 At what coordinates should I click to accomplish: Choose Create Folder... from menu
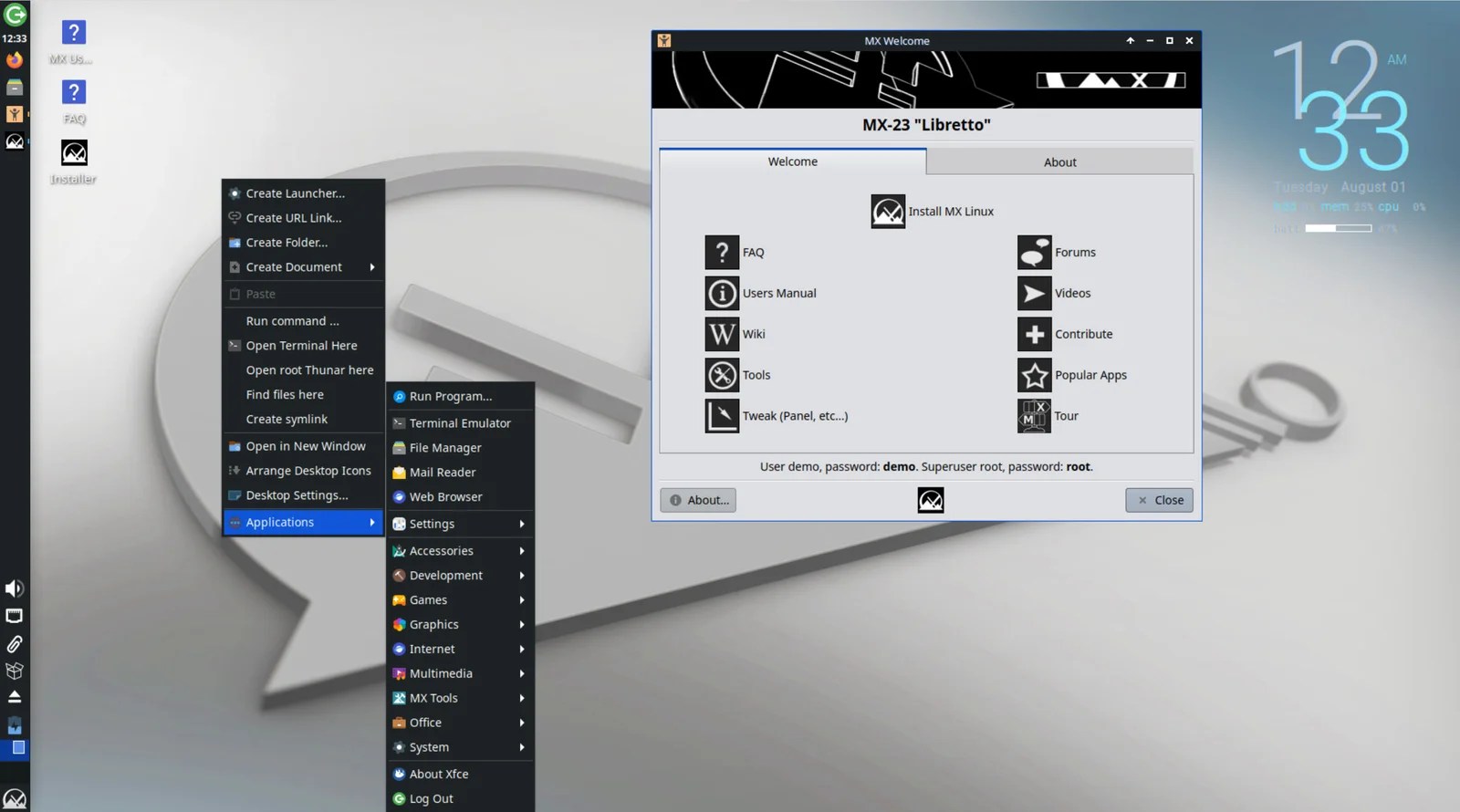pyautogui.click(x=304, y=243)
